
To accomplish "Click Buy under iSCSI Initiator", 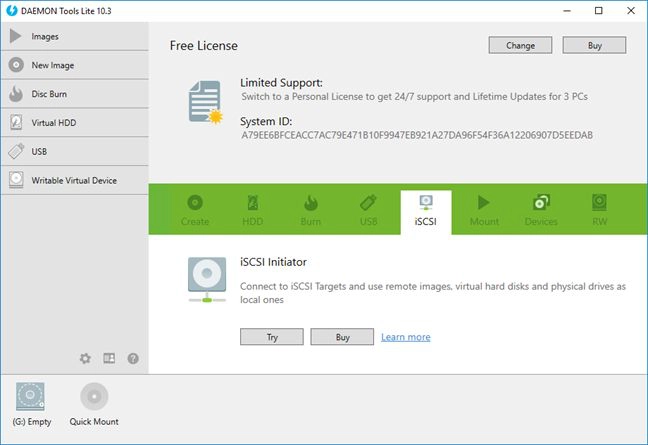I will tap(342, 337).
